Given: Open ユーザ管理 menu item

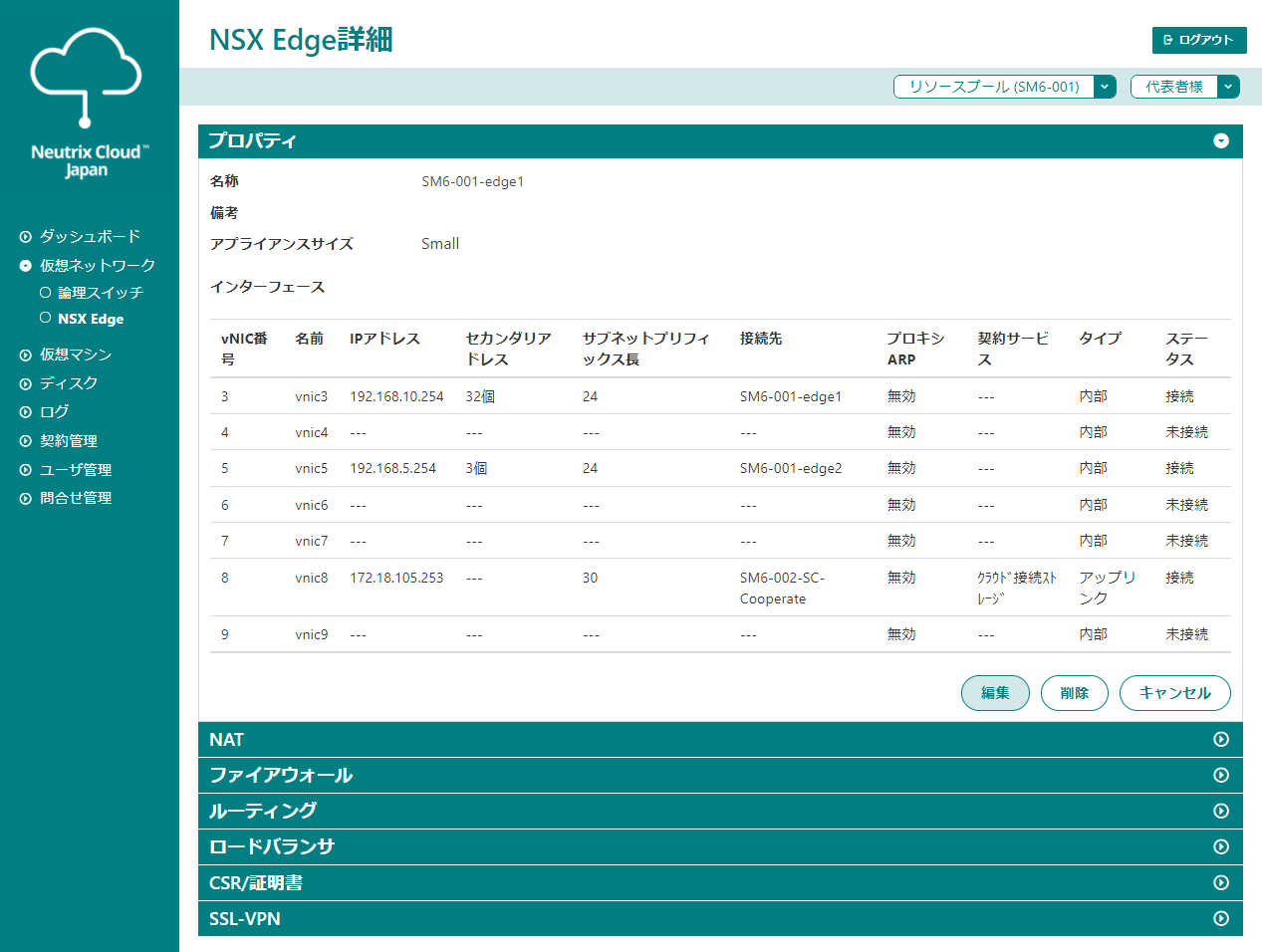Looking at the screenshot, I should (x=76, y=470).
